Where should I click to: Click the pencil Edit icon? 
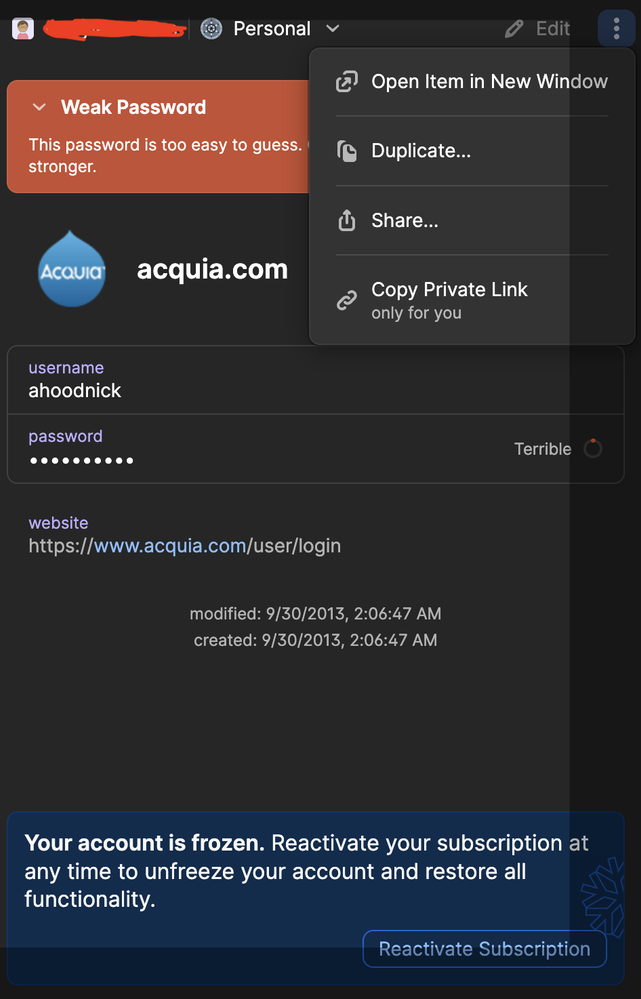coord(514,29)
